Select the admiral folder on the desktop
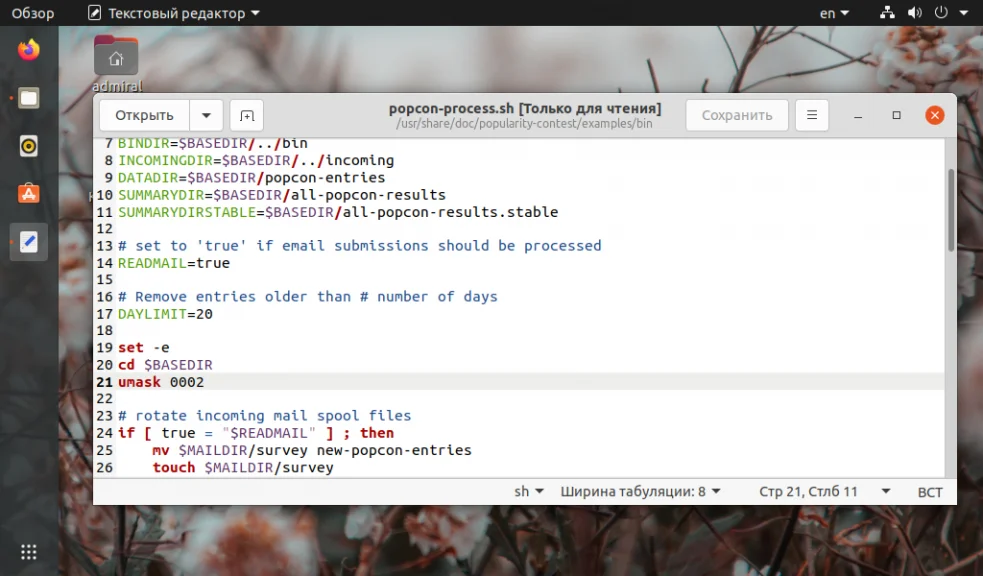Screen dimensions: 983x576 point(116,57)
